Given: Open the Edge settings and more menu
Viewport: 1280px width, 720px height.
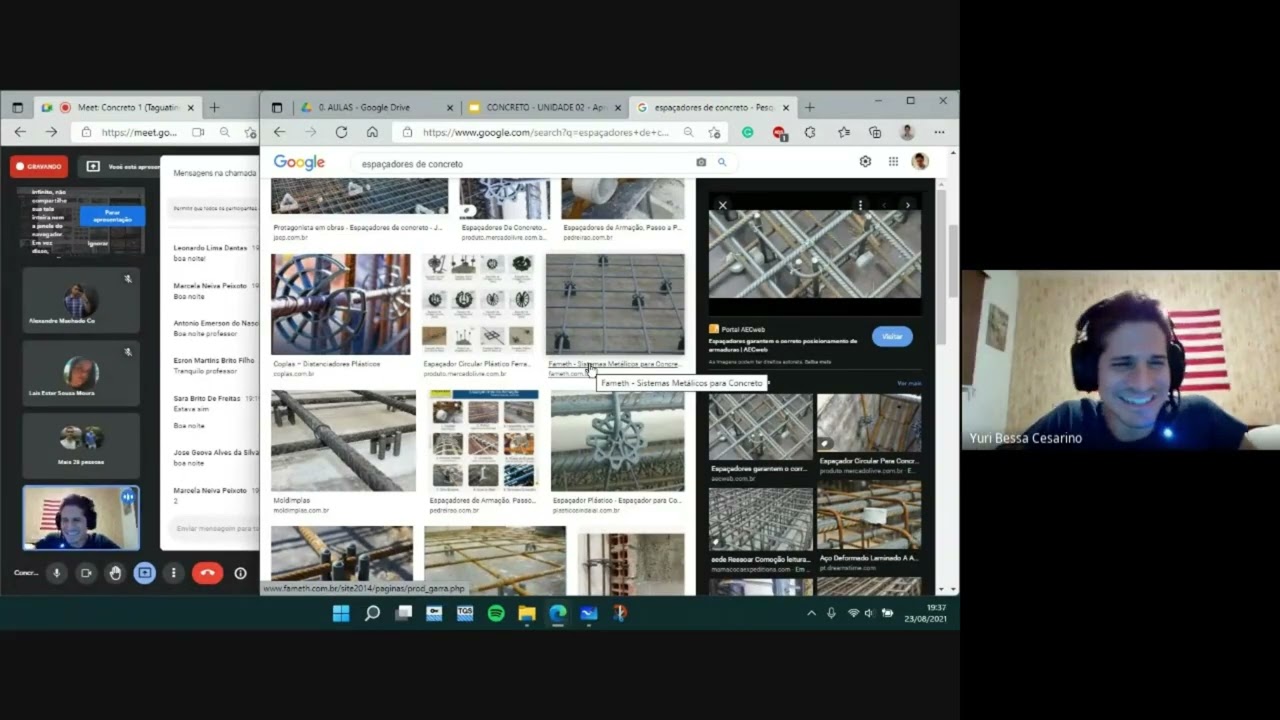Looking at the screenshot, I should pos(939,132).
